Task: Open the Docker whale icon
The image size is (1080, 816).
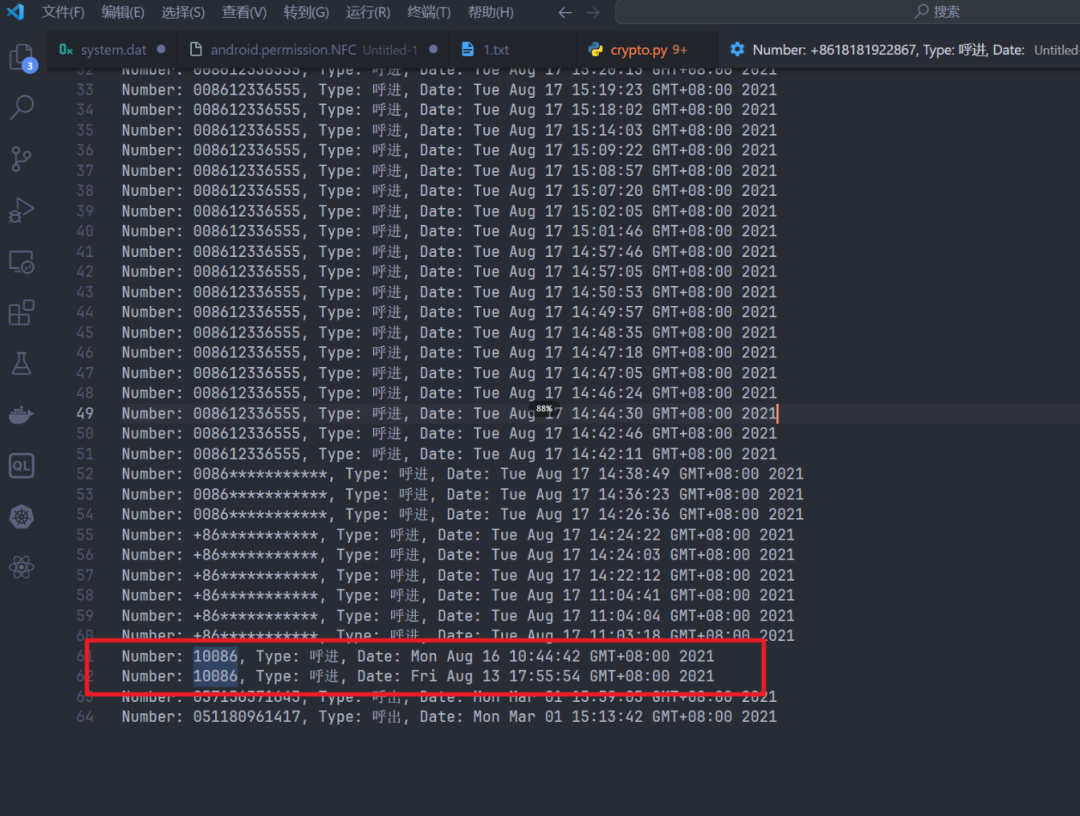Action: (21, 415)
